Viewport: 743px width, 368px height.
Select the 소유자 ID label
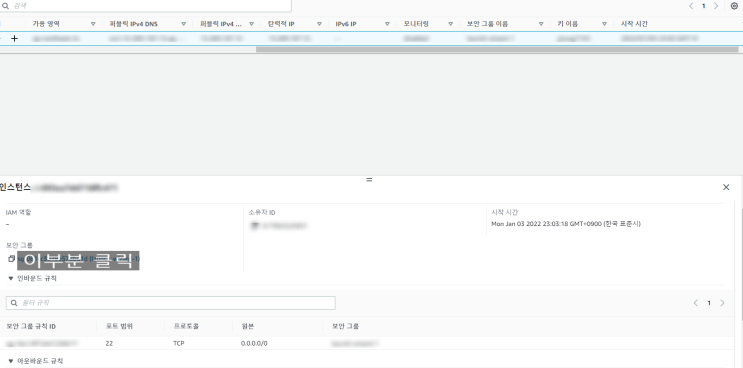(262, 213)
